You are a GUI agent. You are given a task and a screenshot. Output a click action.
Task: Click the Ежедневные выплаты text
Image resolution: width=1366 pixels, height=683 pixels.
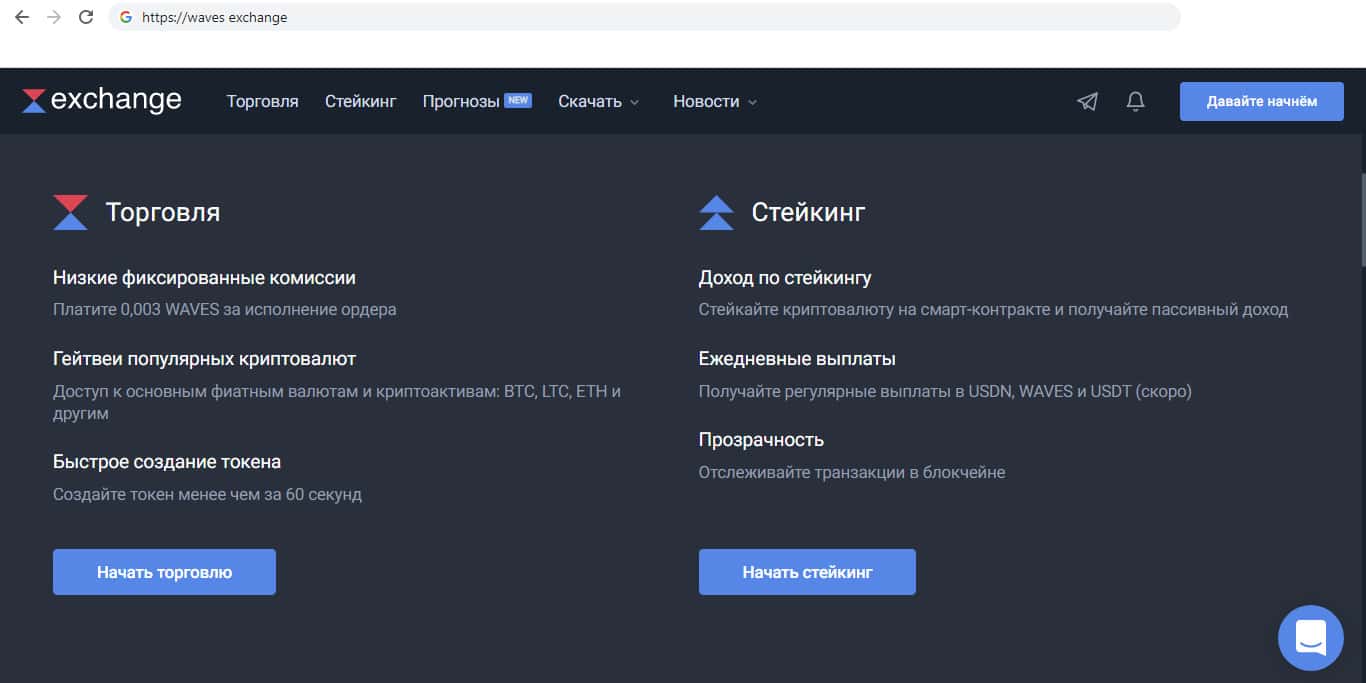click(x=797, y=359)
